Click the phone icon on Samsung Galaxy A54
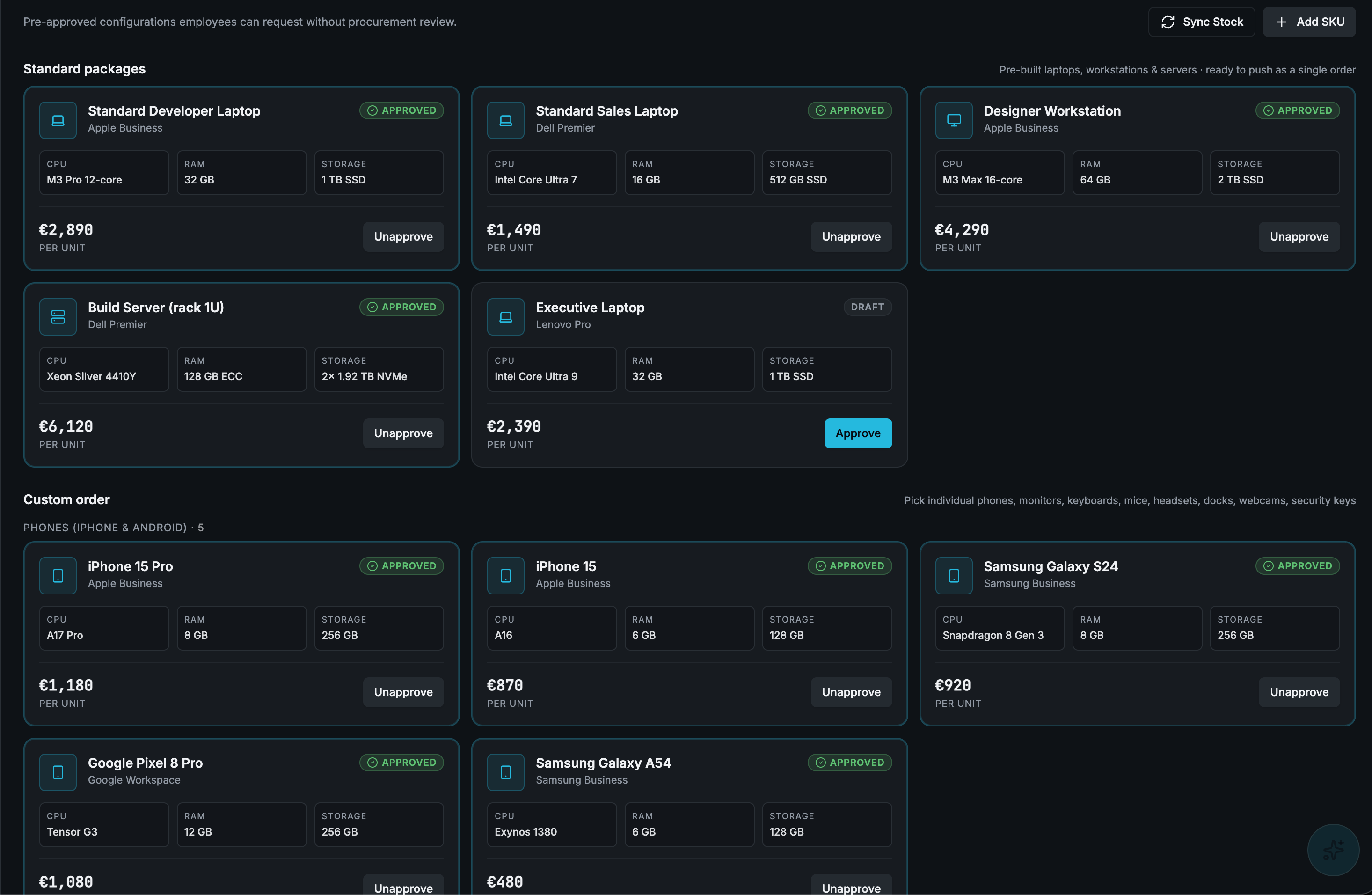 505,772
